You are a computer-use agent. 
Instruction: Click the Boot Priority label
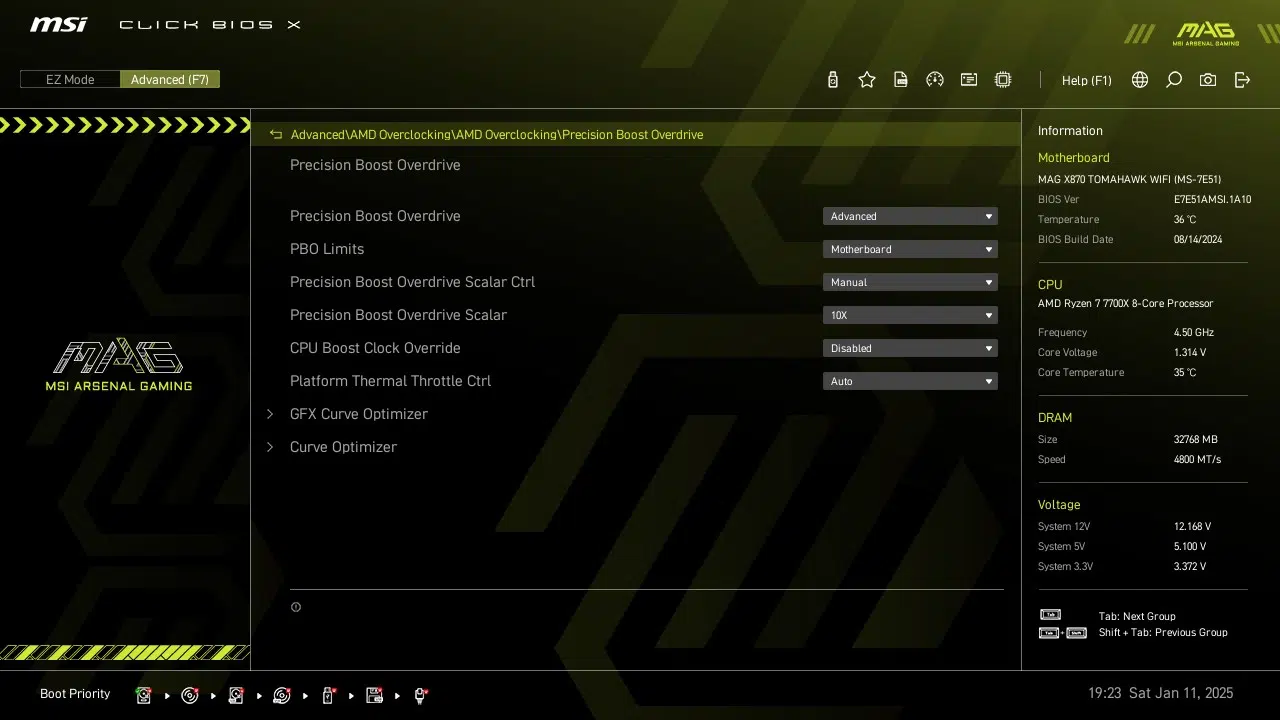tap(75, 694)
